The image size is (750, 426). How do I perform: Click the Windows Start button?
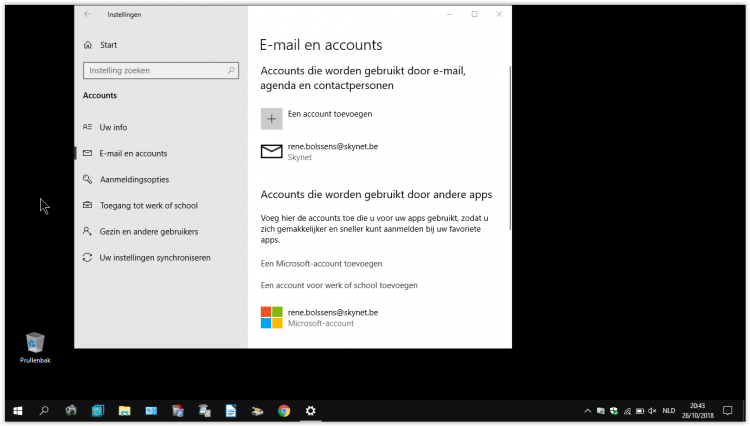pyautogui.click(x=17, y=410)
